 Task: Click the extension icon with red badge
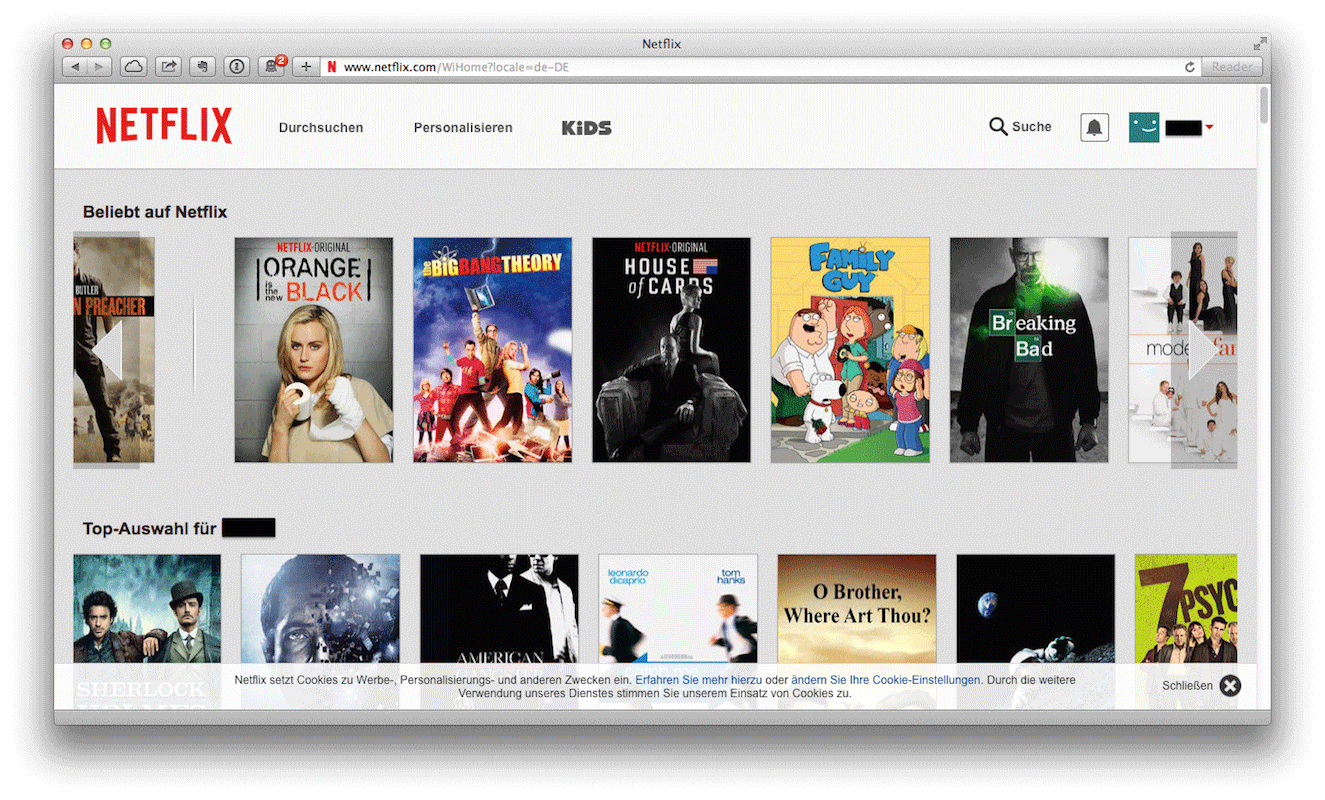(271, 67)
